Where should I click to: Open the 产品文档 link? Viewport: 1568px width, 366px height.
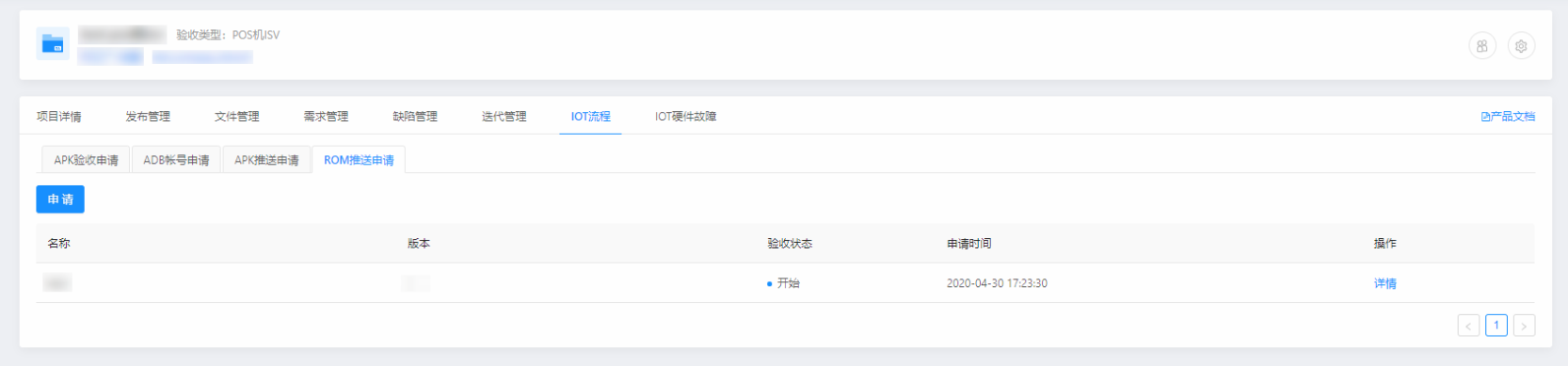pyautogui.click(x=1508, y=117)
